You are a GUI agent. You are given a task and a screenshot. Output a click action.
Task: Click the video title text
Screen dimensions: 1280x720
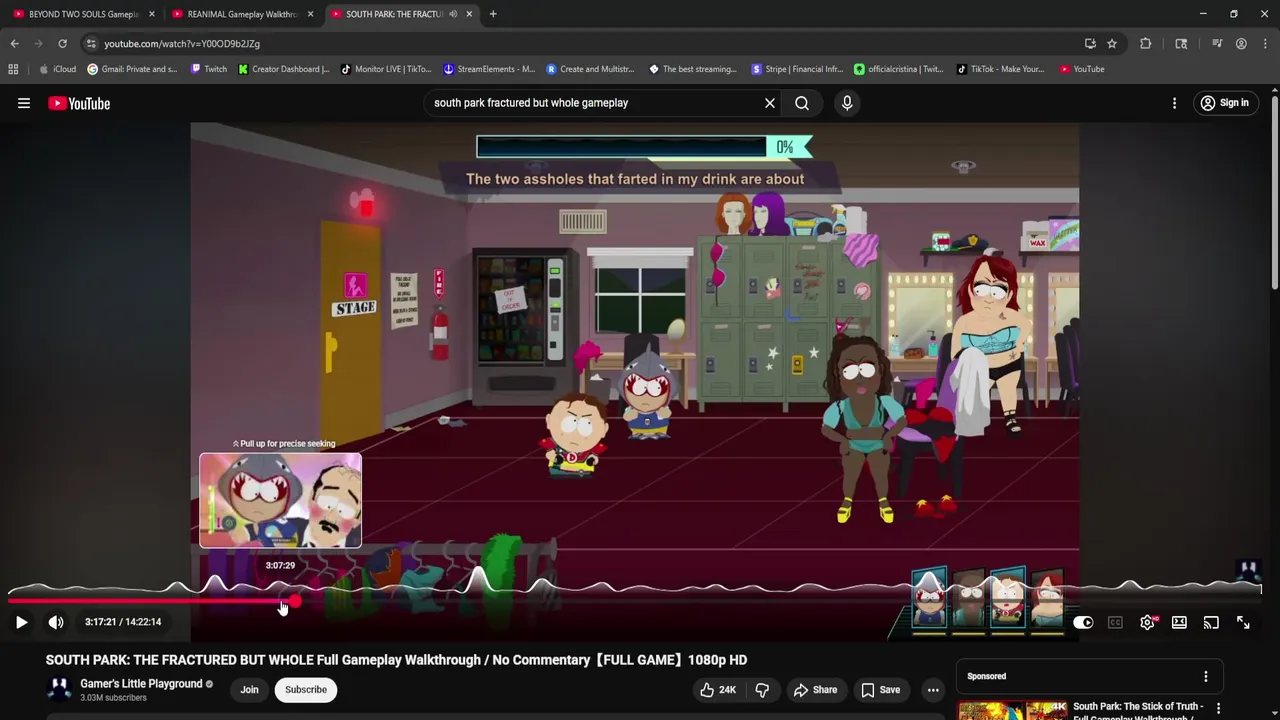coord(396,660)
